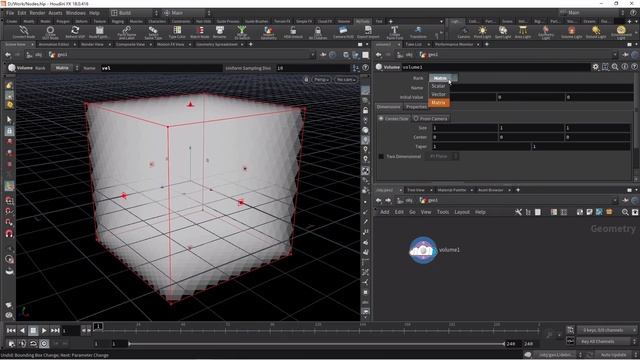Add a Spot Light from shelf

coord(503,32)
